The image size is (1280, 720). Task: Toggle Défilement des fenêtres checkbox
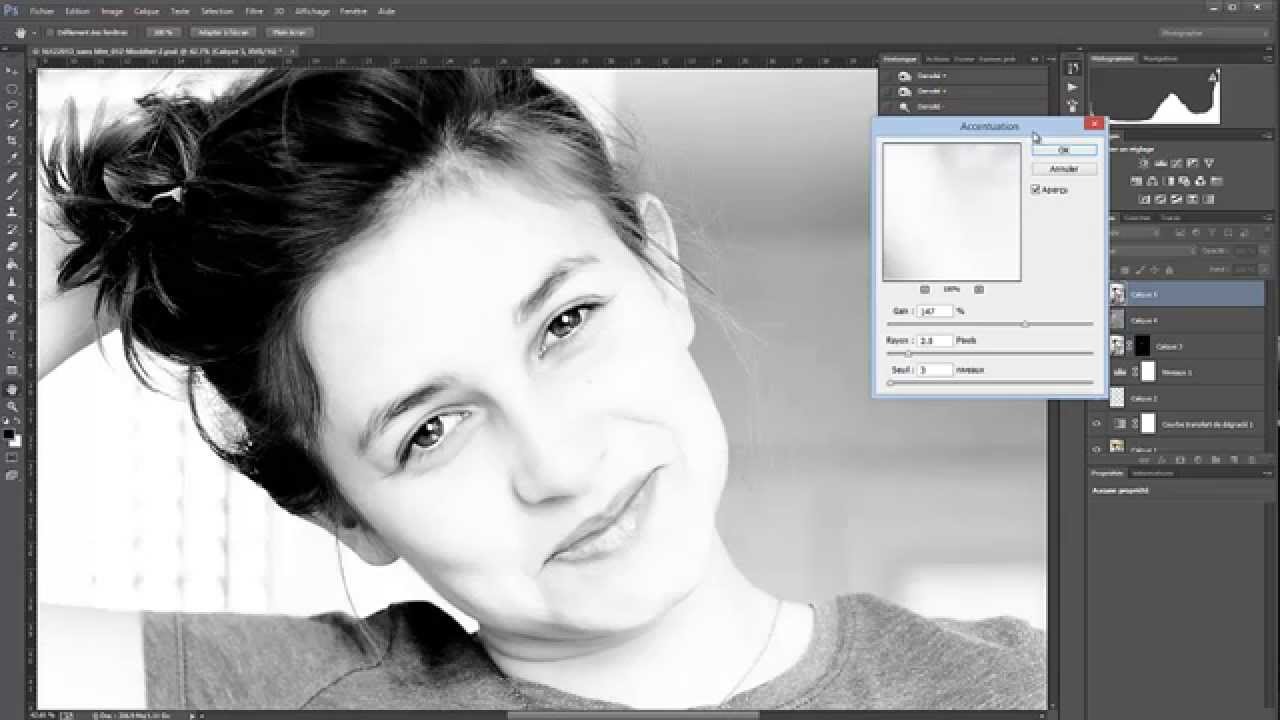[x=49, y=32]
